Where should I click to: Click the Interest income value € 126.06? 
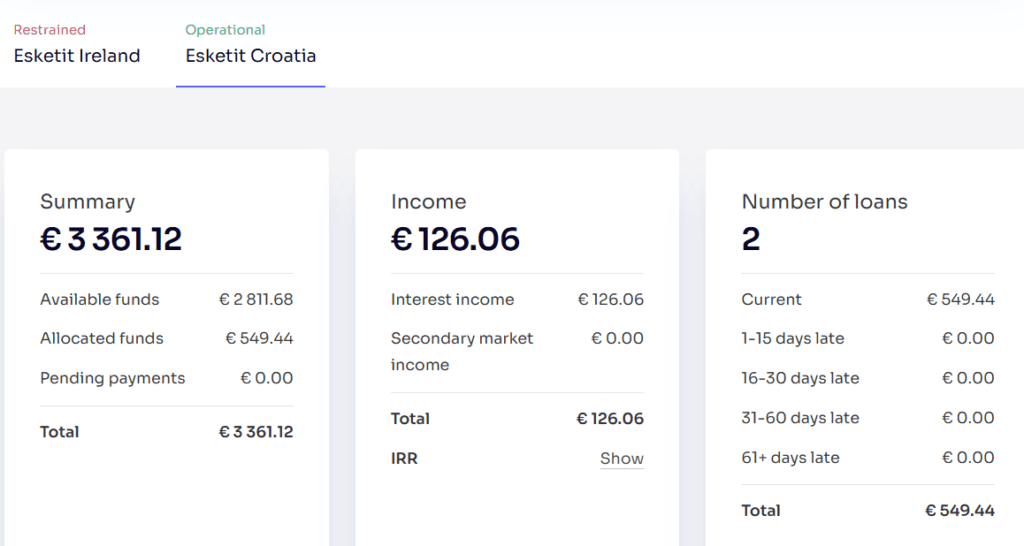tap(611, 299)
